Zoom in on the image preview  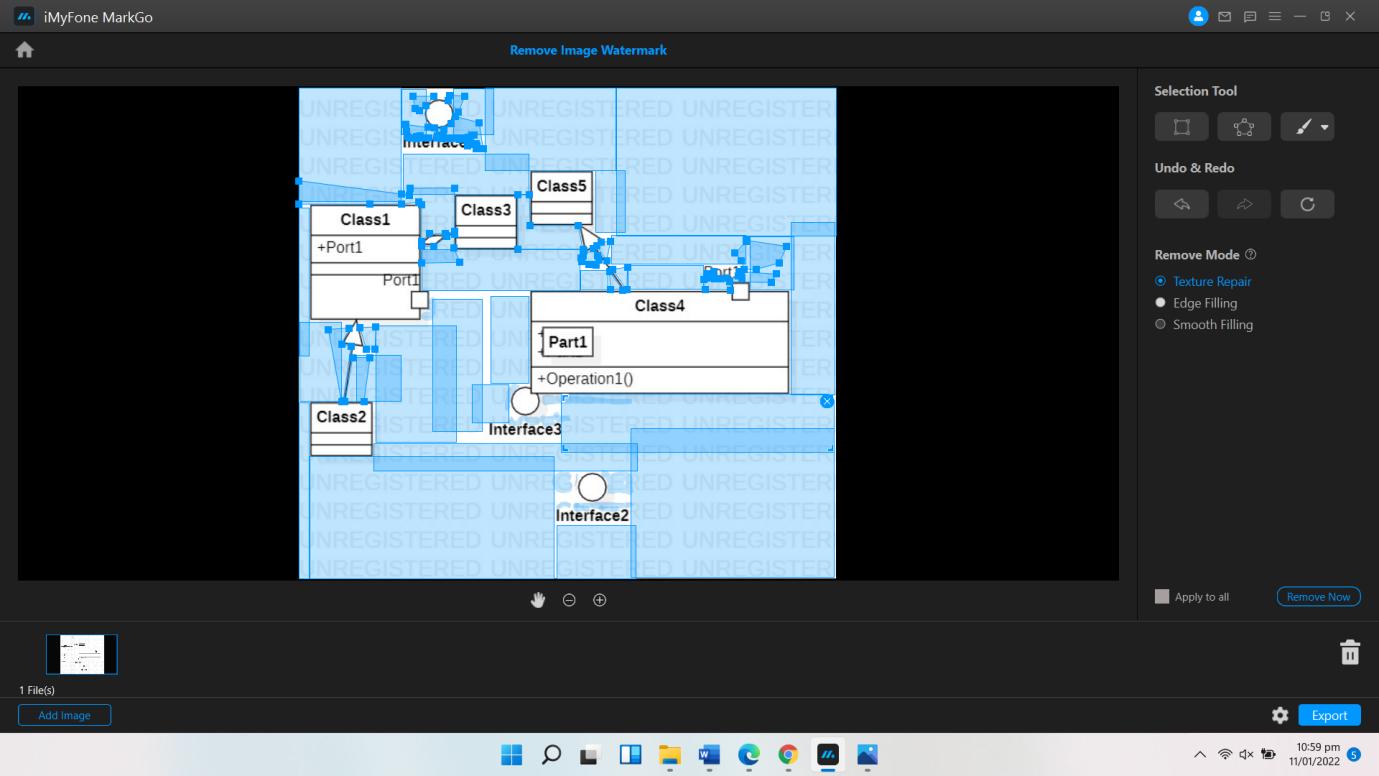[600, 600]
